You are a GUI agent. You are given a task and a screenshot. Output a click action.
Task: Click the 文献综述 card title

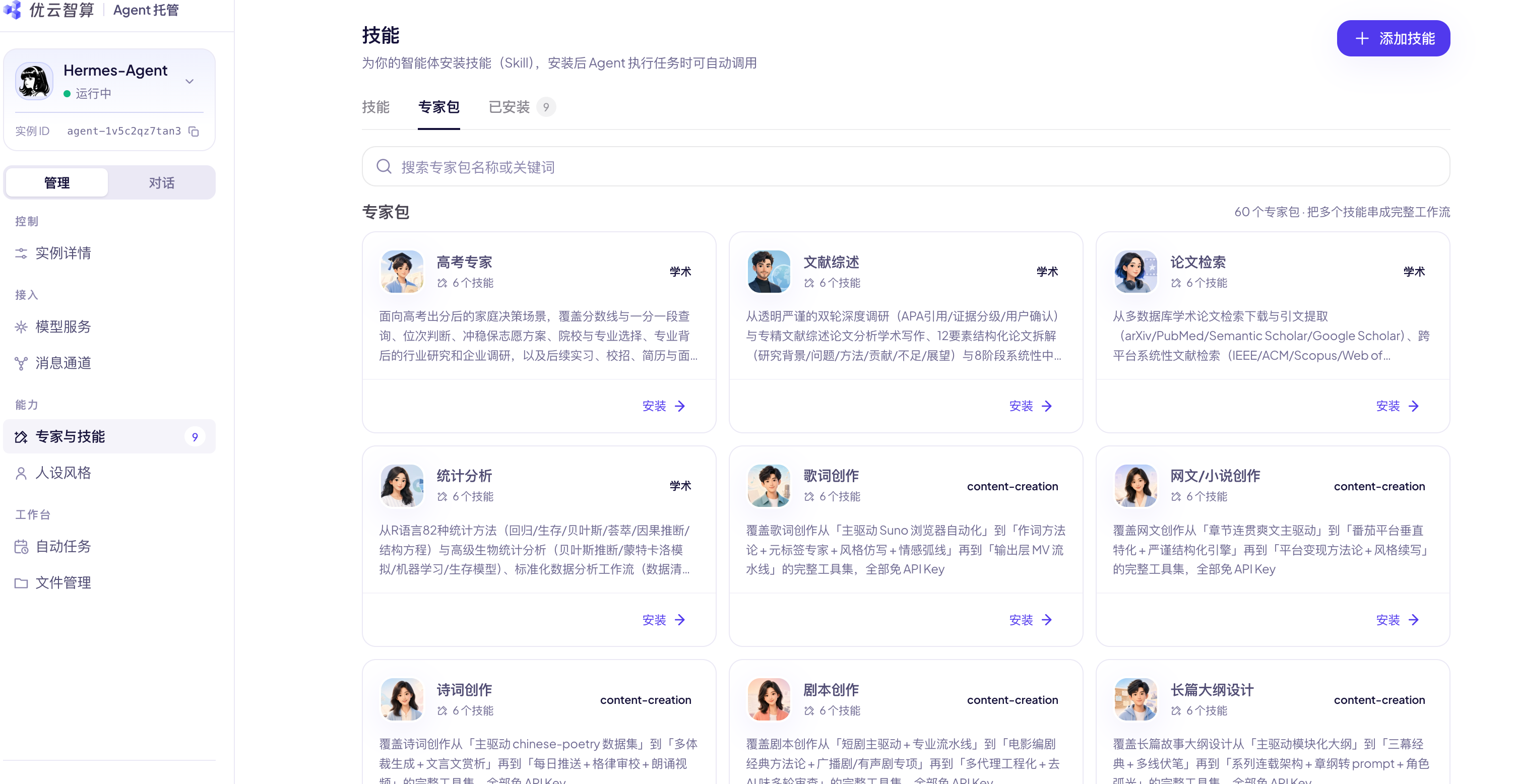[832, 263]
